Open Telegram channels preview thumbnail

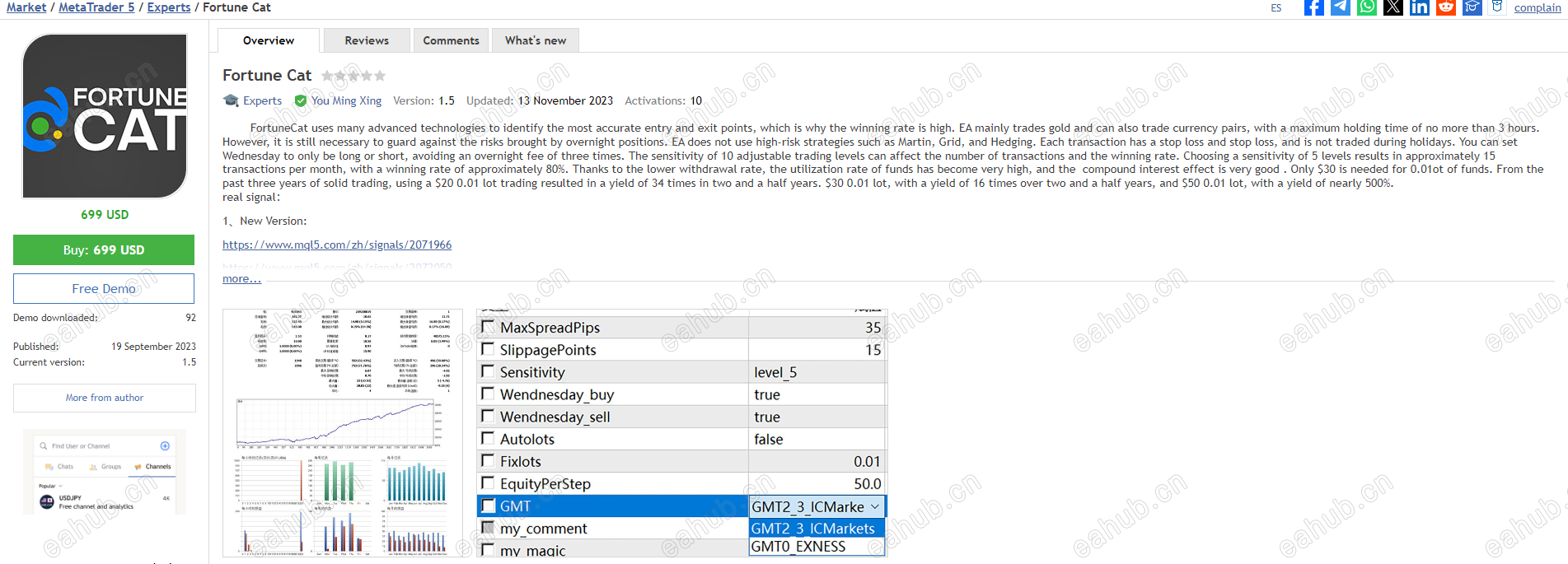(x=105, y=472)
